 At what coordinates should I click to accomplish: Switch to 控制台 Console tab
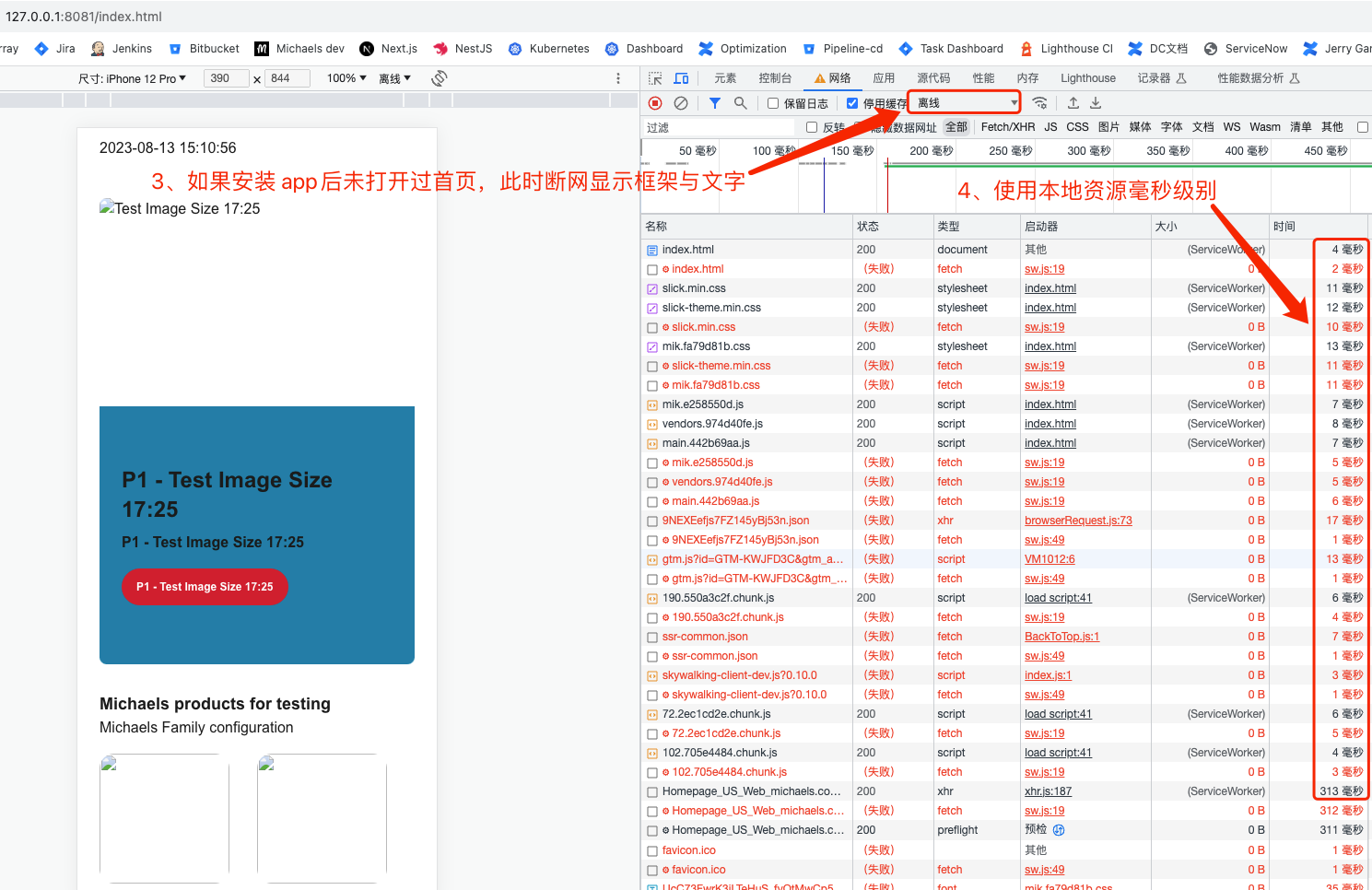pyautogui.click(x=775, y=78)
